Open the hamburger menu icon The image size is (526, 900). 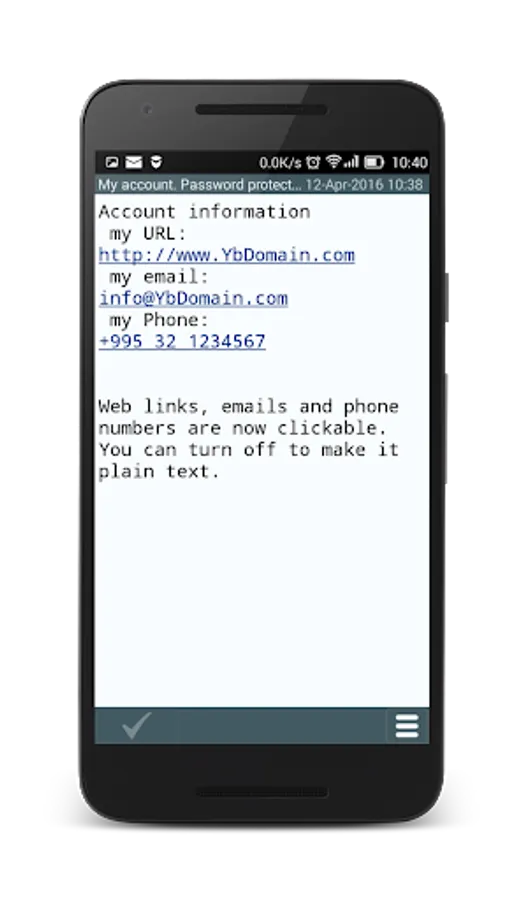pyautogui.click(x=407, y=726)
